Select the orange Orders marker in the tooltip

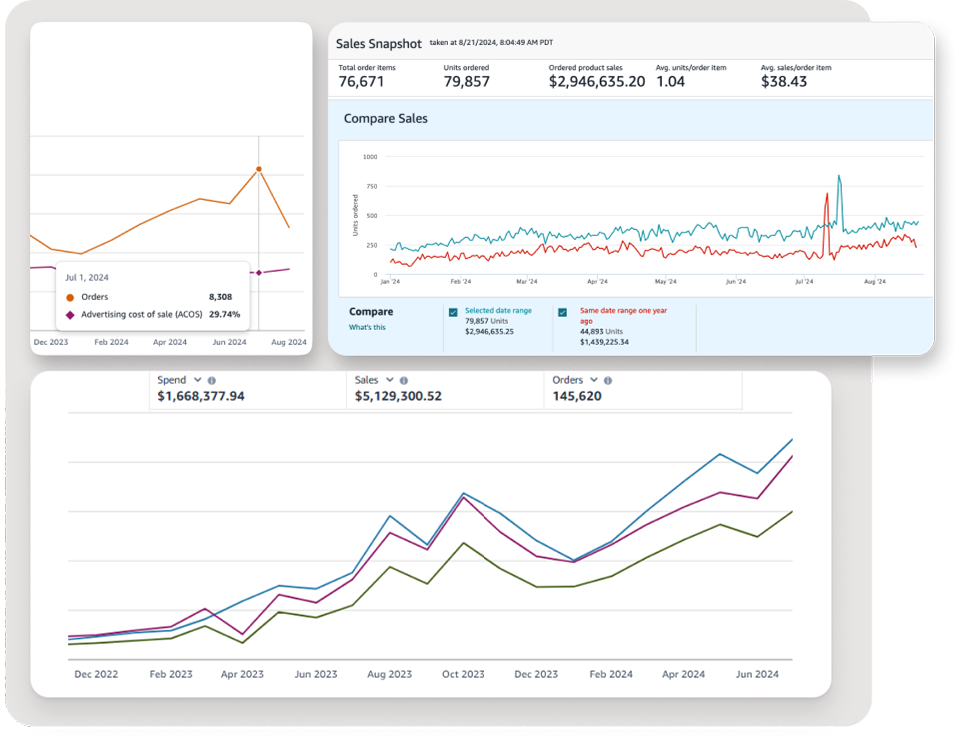(69, 297)
